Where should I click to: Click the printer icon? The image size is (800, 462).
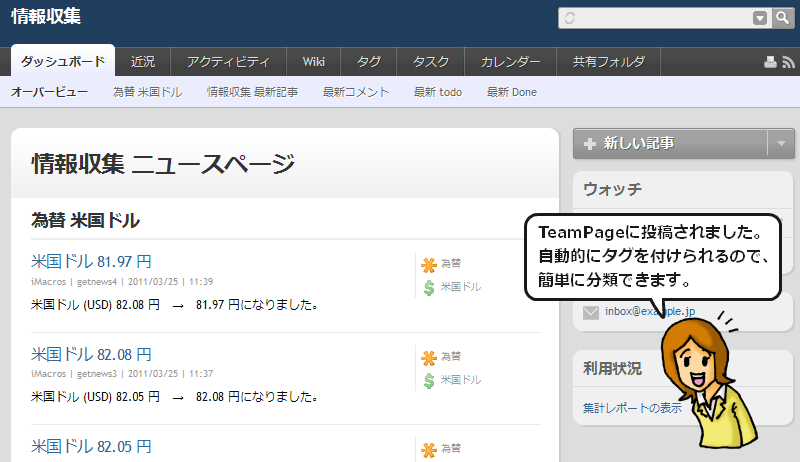pos(770,62)
